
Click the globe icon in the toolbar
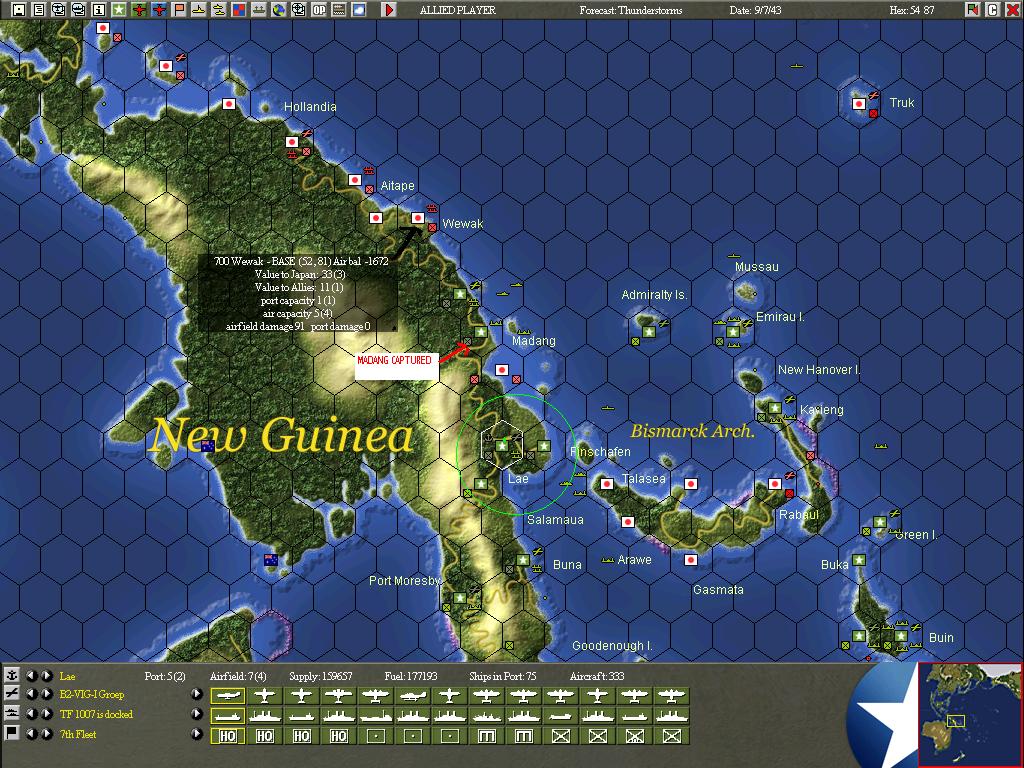(x=279, y=10)
